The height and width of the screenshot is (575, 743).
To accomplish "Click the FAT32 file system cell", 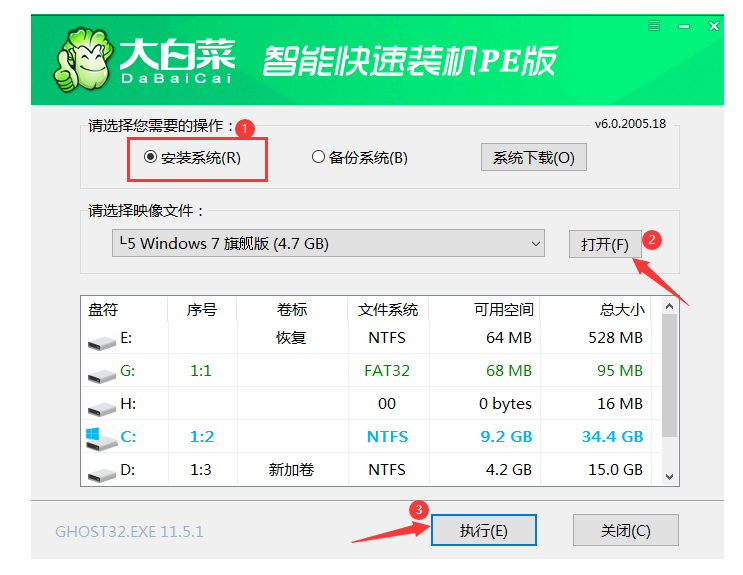I will 387,371.
